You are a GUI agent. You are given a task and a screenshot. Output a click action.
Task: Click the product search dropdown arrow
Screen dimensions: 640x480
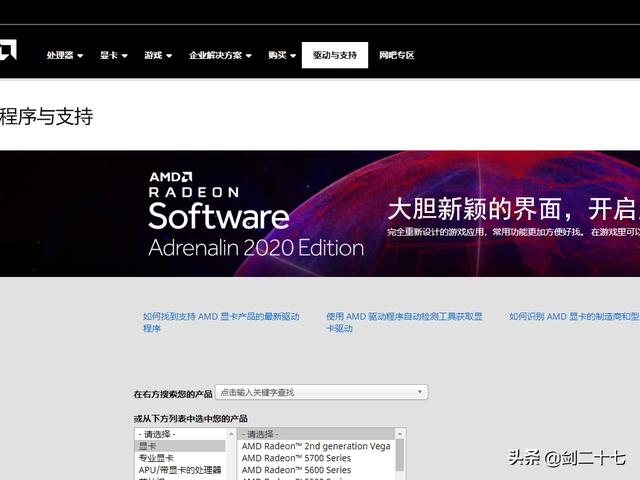pos(421,393)
